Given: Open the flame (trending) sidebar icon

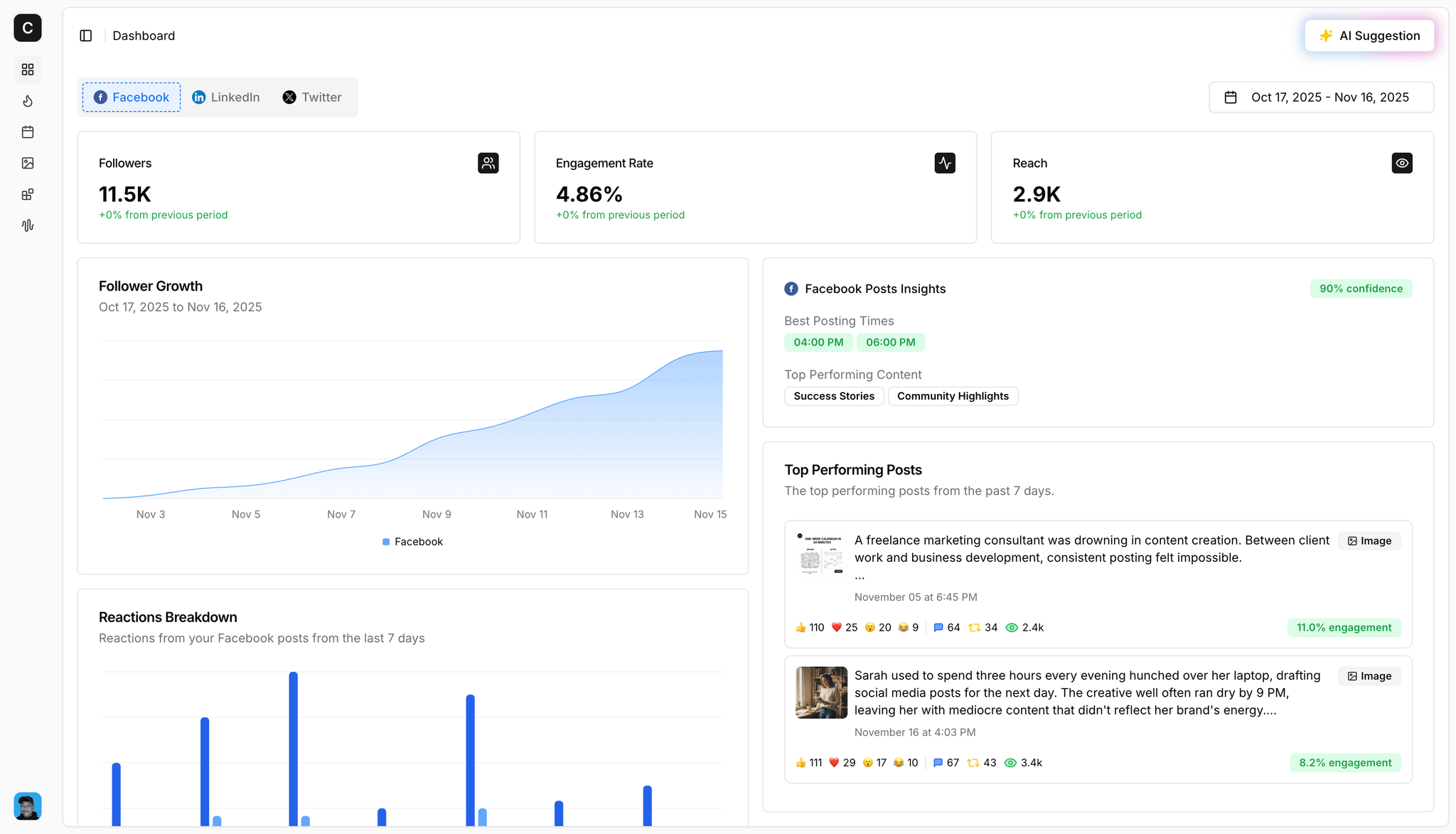Looking at the screenshot, I should coord(27,101).
